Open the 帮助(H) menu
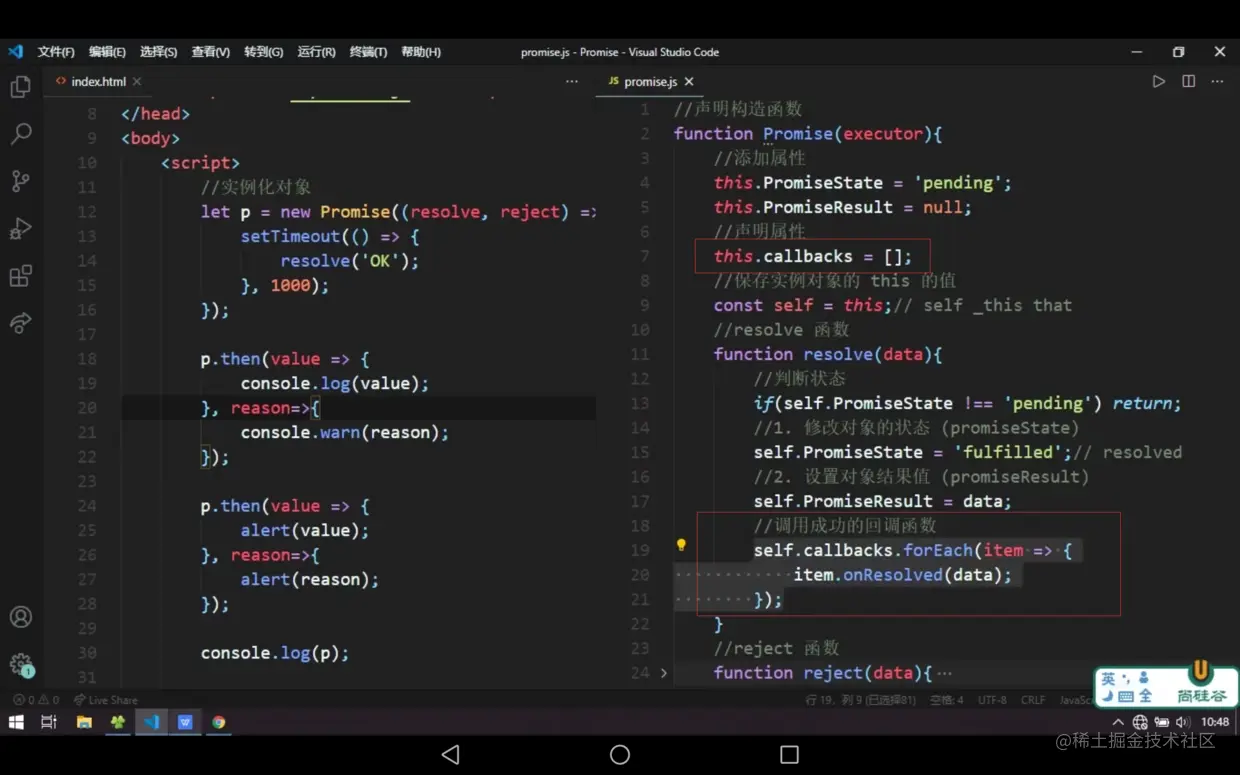This screenshot has height=775, width=1240. 421,52
